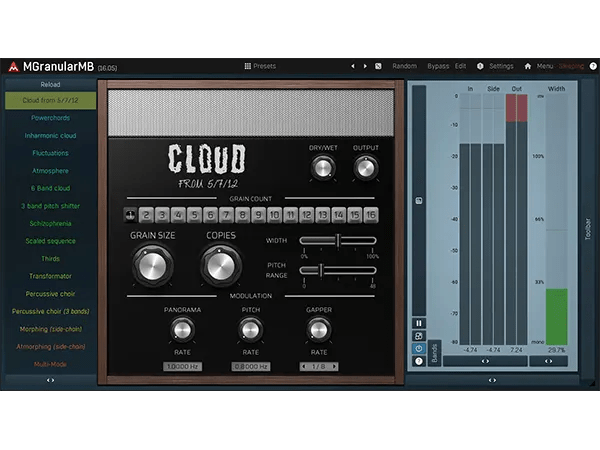Select the Powerchords preset
This screenshot has height=450, width=600.
51,118
